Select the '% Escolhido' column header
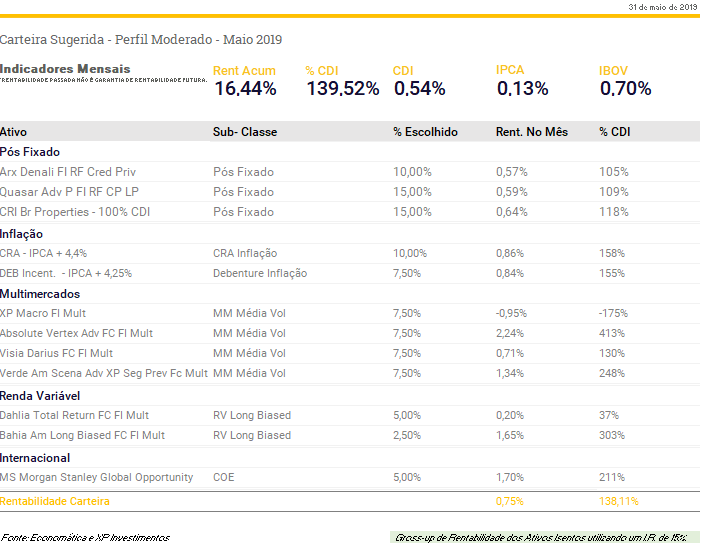 [425, 132]
